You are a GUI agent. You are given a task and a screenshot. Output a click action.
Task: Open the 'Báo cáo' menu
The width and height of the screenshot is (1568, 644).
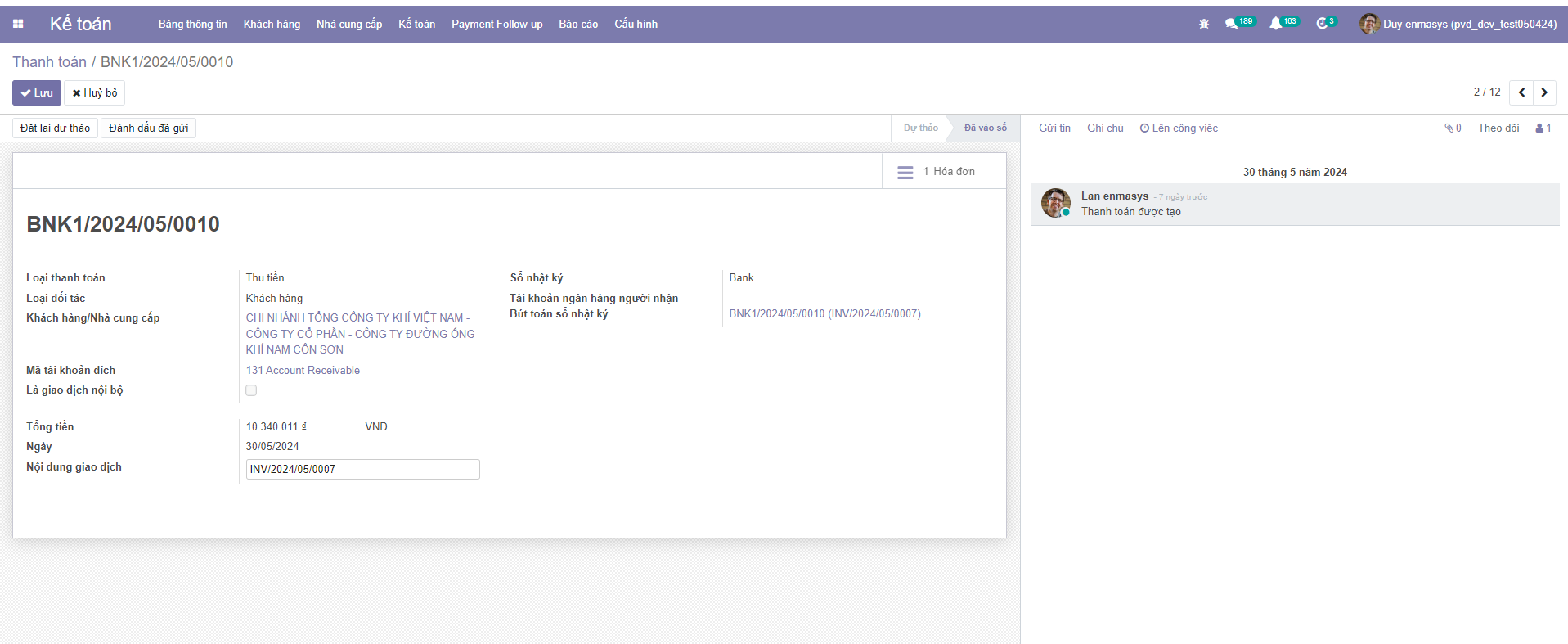coord(578,25)
